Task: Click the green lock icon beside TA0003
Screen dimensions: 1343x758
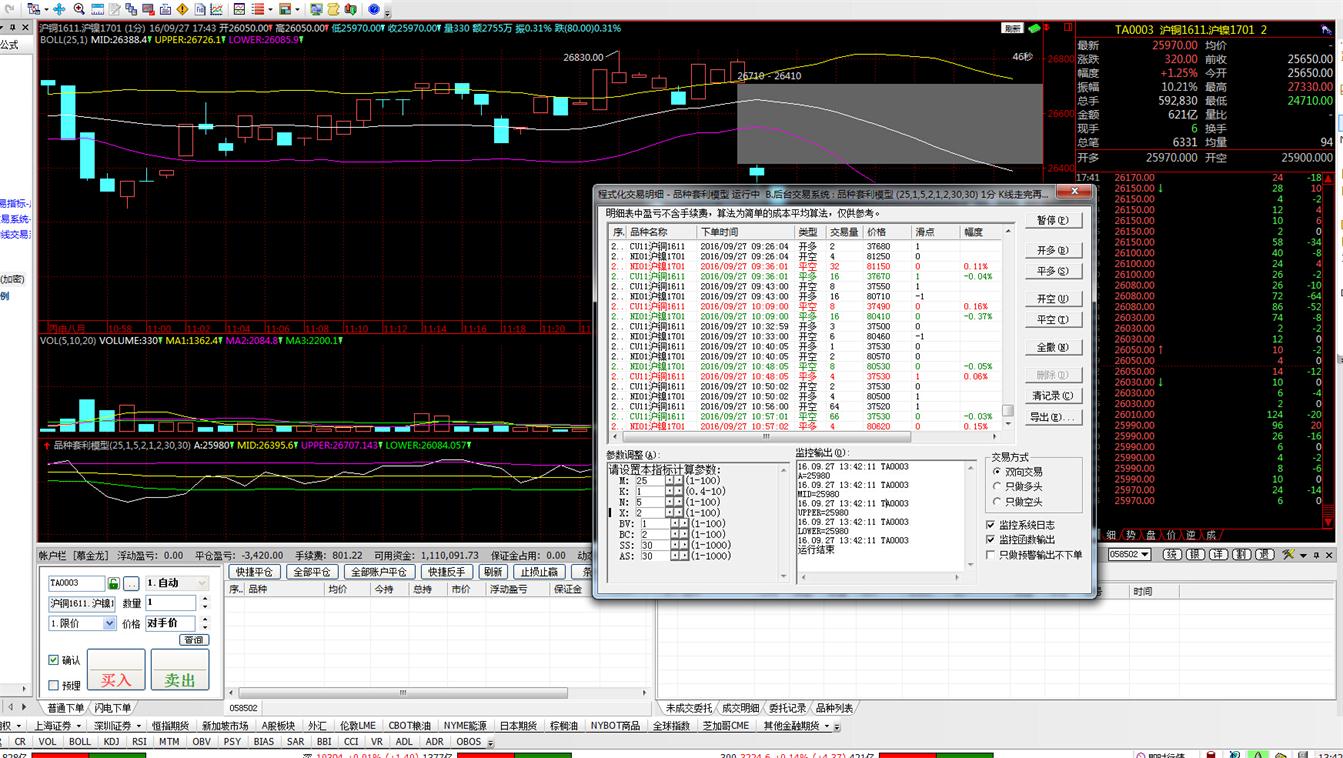Action: (x=114, y=583)
